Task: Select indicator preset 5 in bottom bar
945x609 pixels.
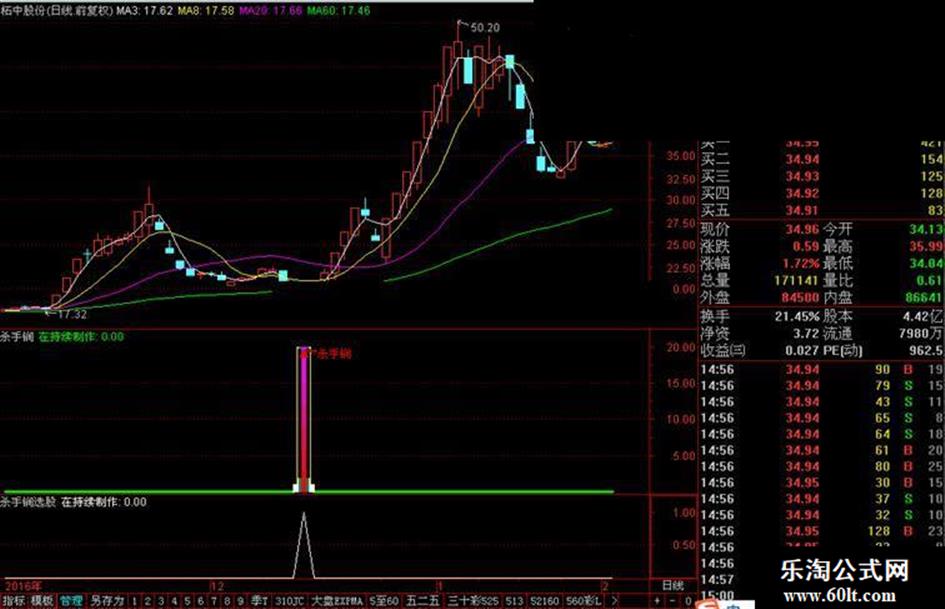Action: [x=187, y=601]
